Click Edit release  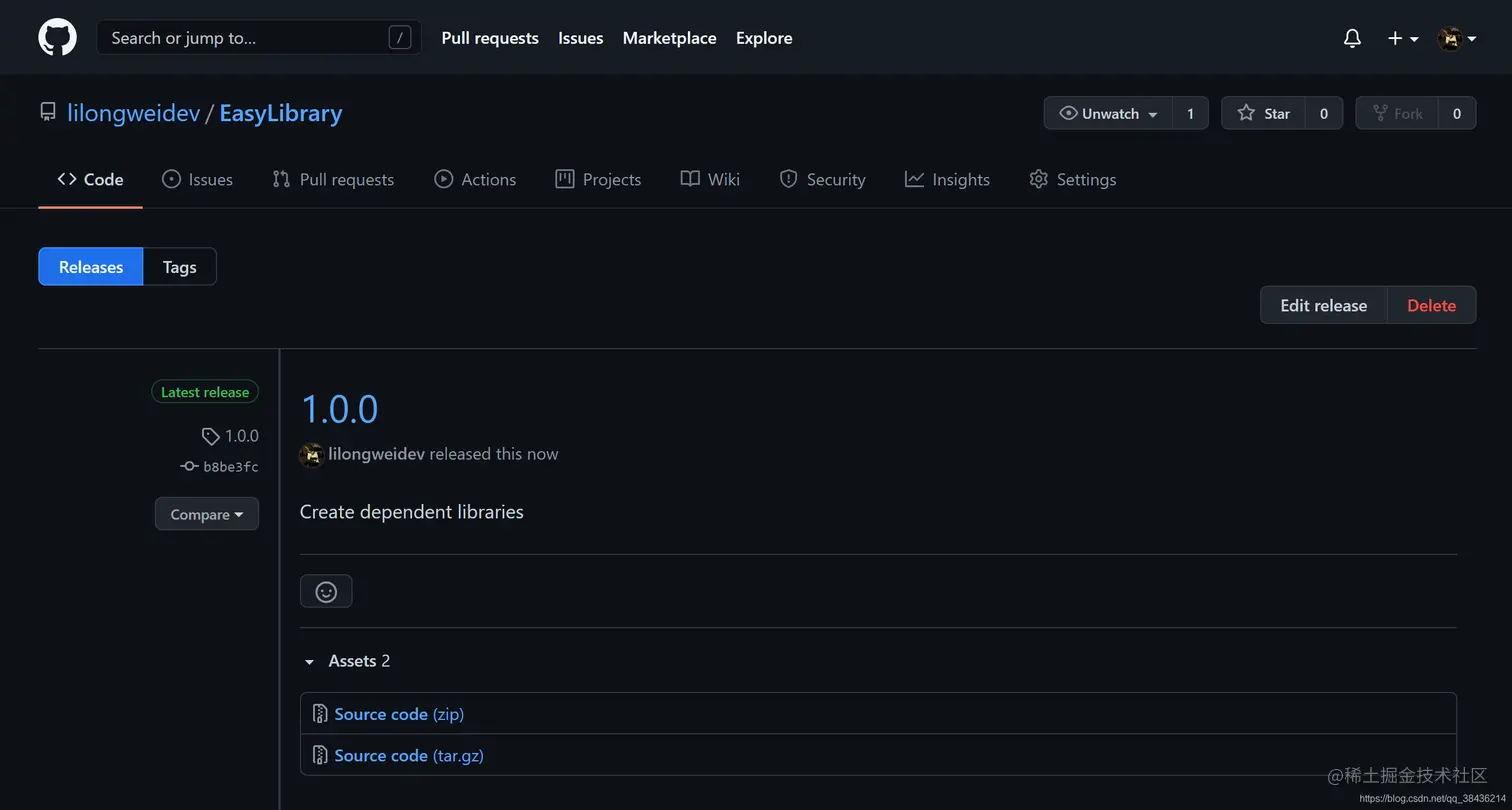(x=1323, y=306)
